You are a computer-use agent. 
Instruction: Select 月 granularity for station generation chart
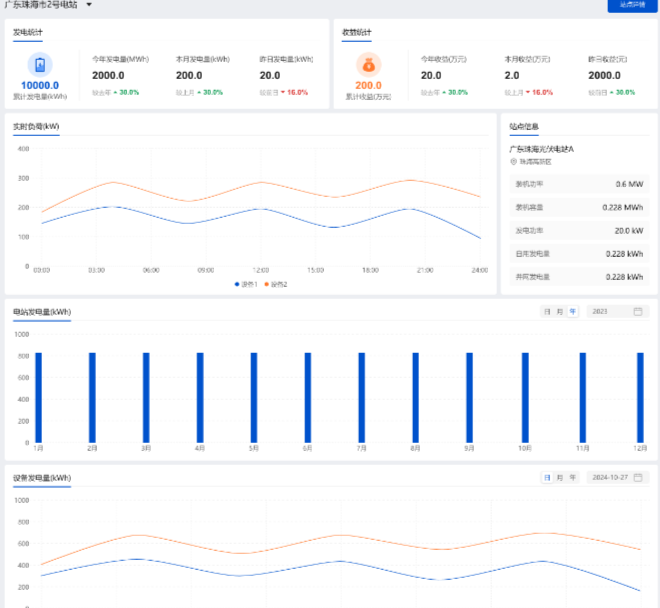click(x=560, y=311)
